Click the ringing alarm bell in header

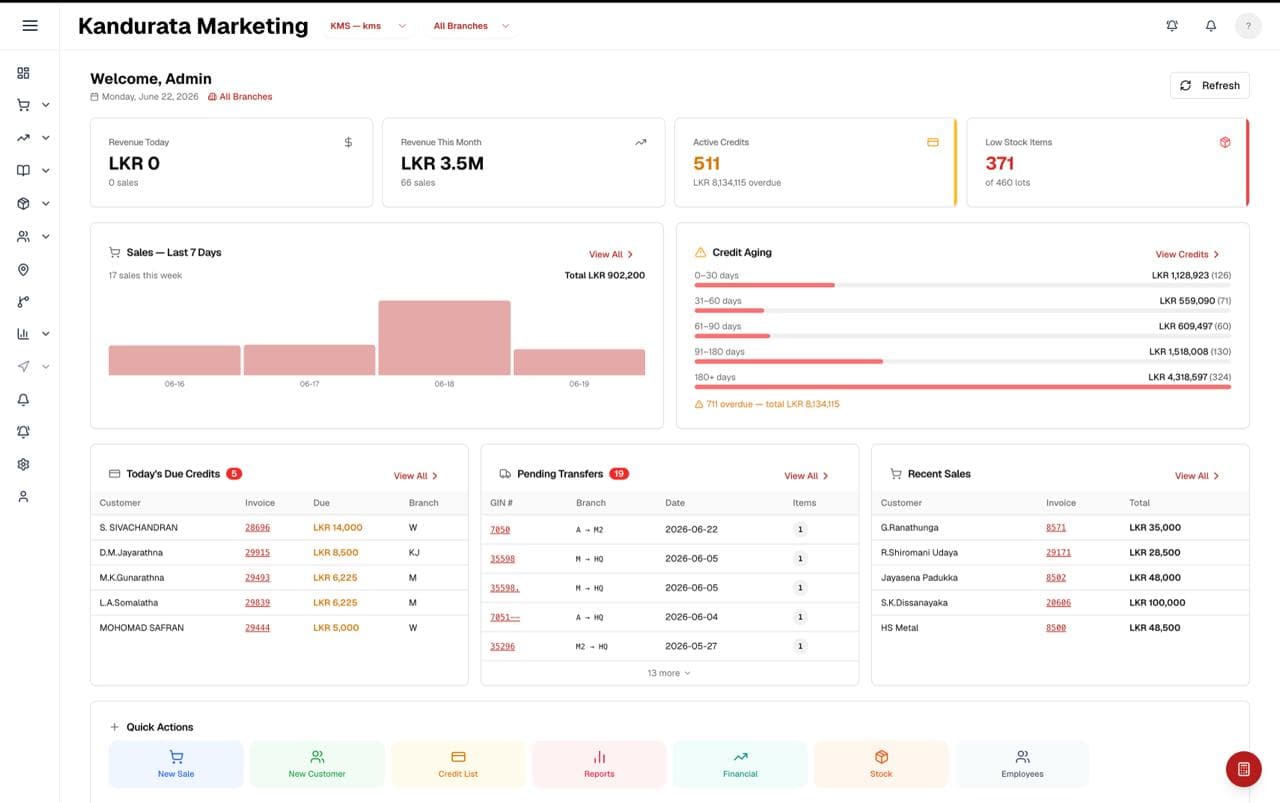[1172, 26]
